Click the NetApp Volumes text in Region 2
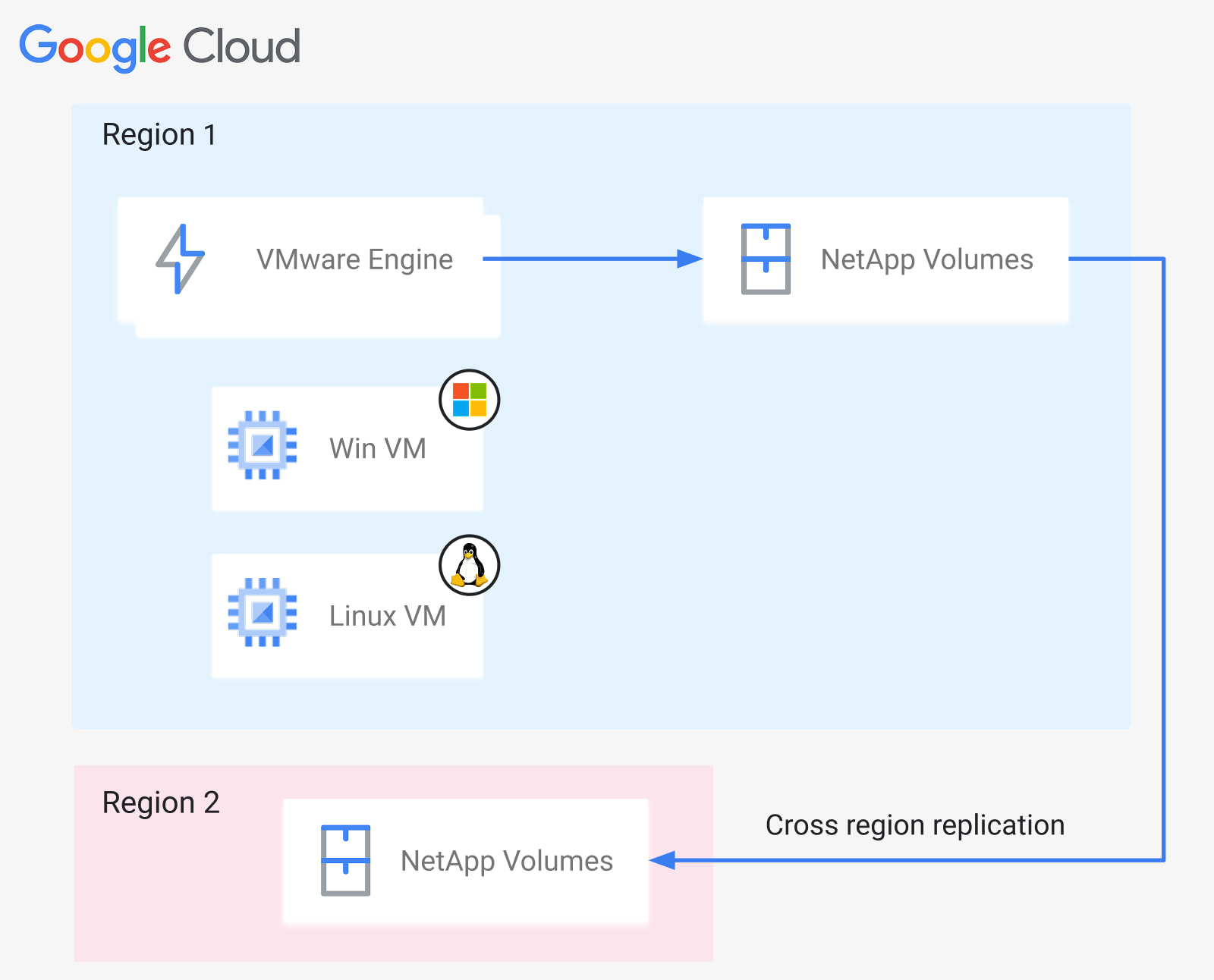The height and width of the screenshot is (980, 1214). (507, 862)
